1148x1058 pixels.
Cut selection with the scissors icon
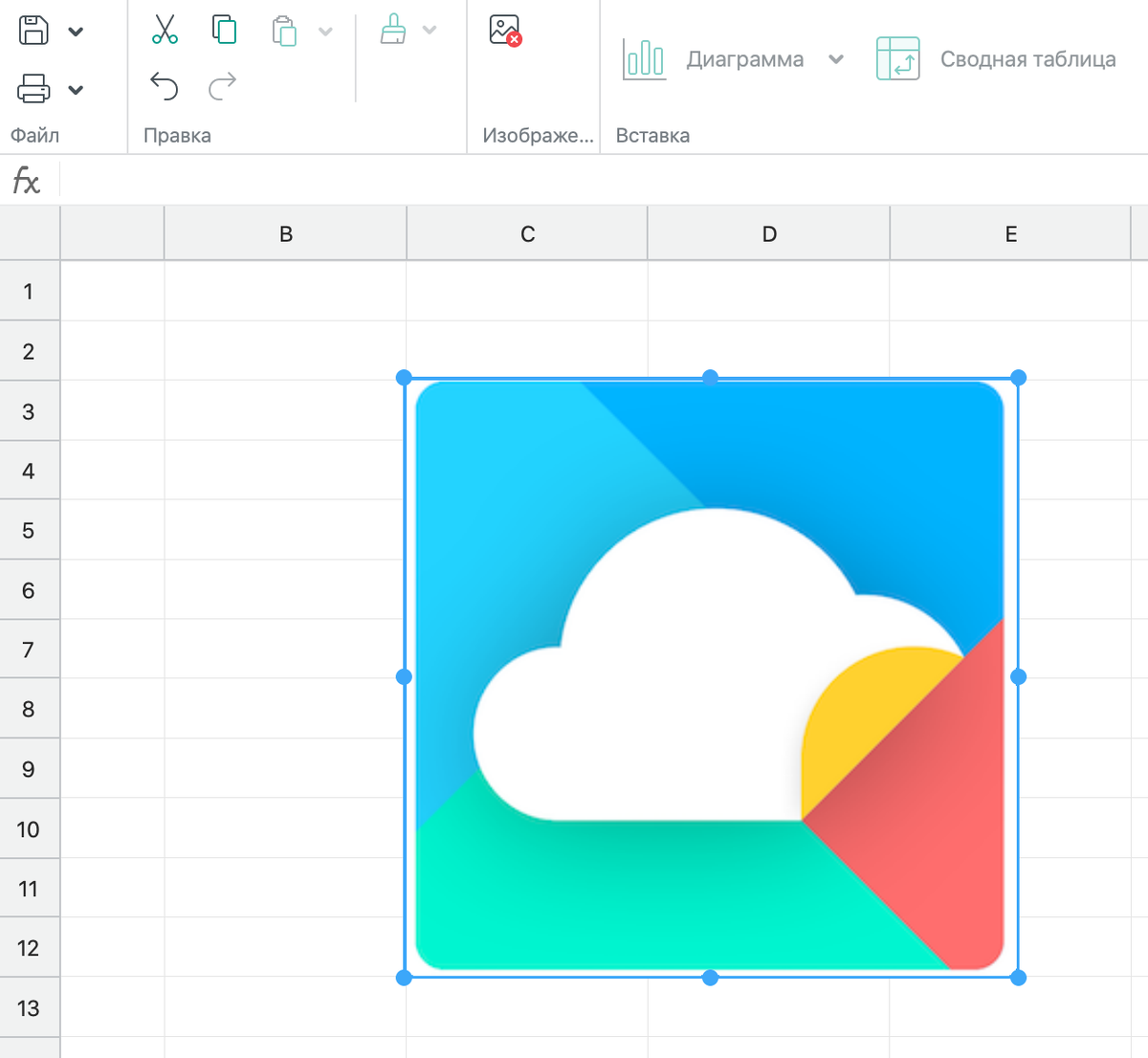coord(165,30)
